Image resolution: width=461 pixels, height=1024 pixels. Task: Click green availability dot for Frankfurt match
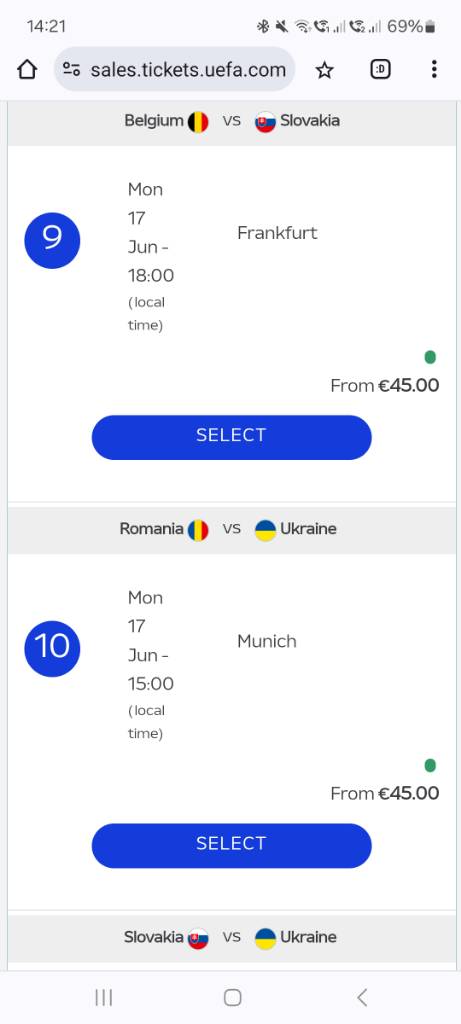pos(430,357)
